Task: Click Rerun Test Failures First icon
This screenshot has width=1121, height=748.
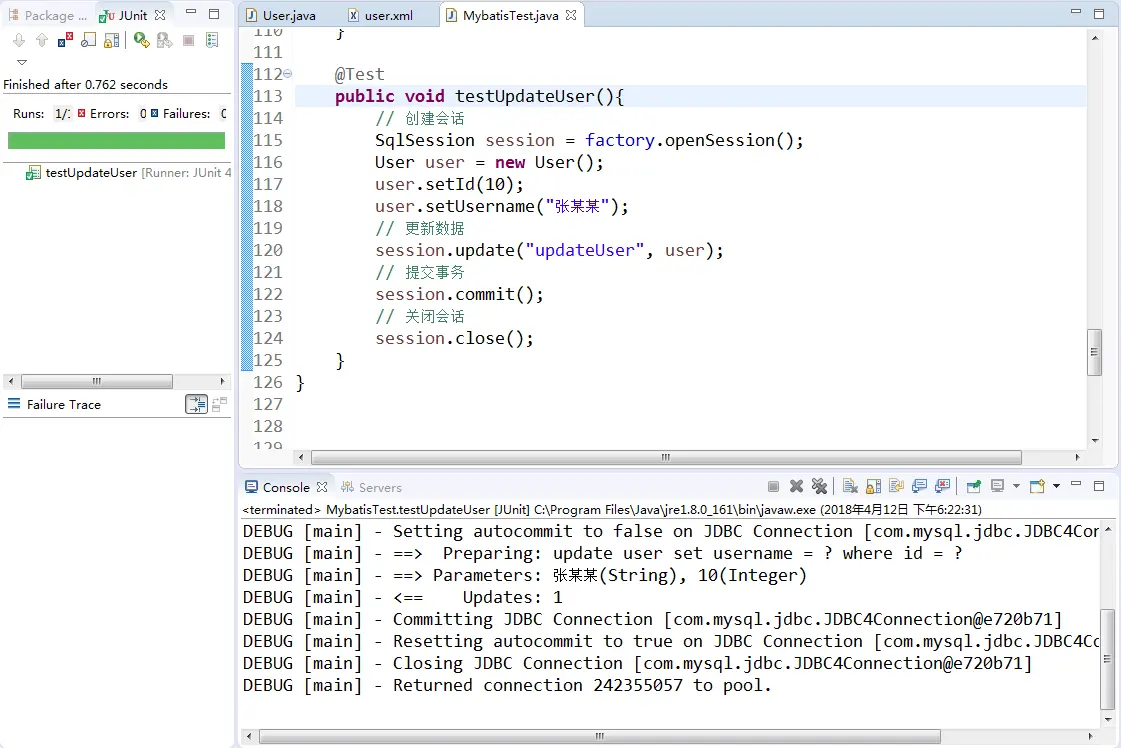Action: click(164, 40)
